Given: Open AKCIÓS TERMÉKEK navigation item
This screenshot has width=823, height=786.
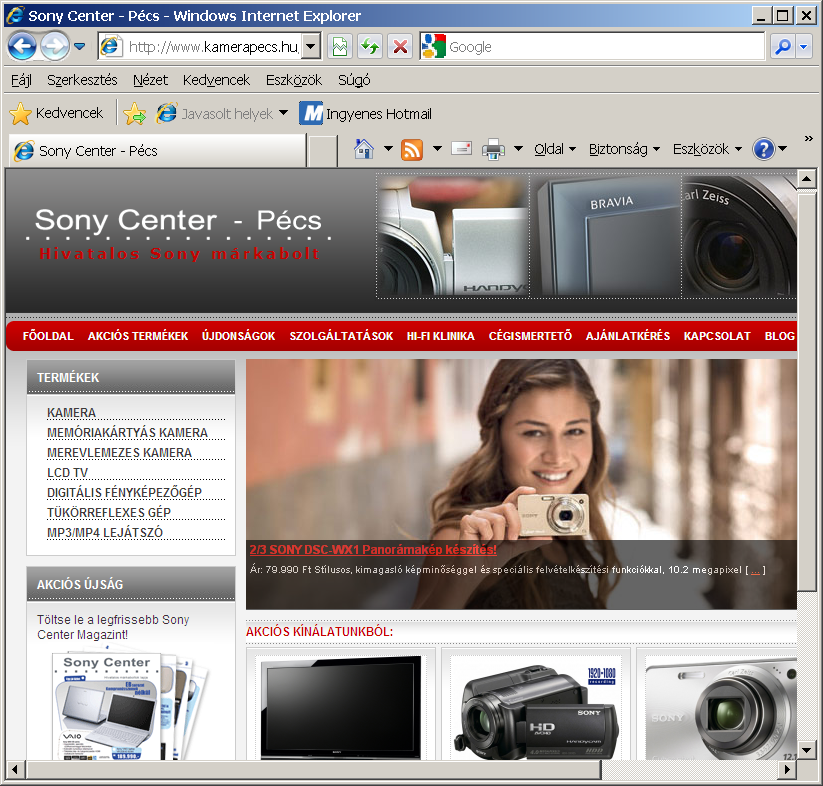Looking at the screenshot, I should point(138,336).
